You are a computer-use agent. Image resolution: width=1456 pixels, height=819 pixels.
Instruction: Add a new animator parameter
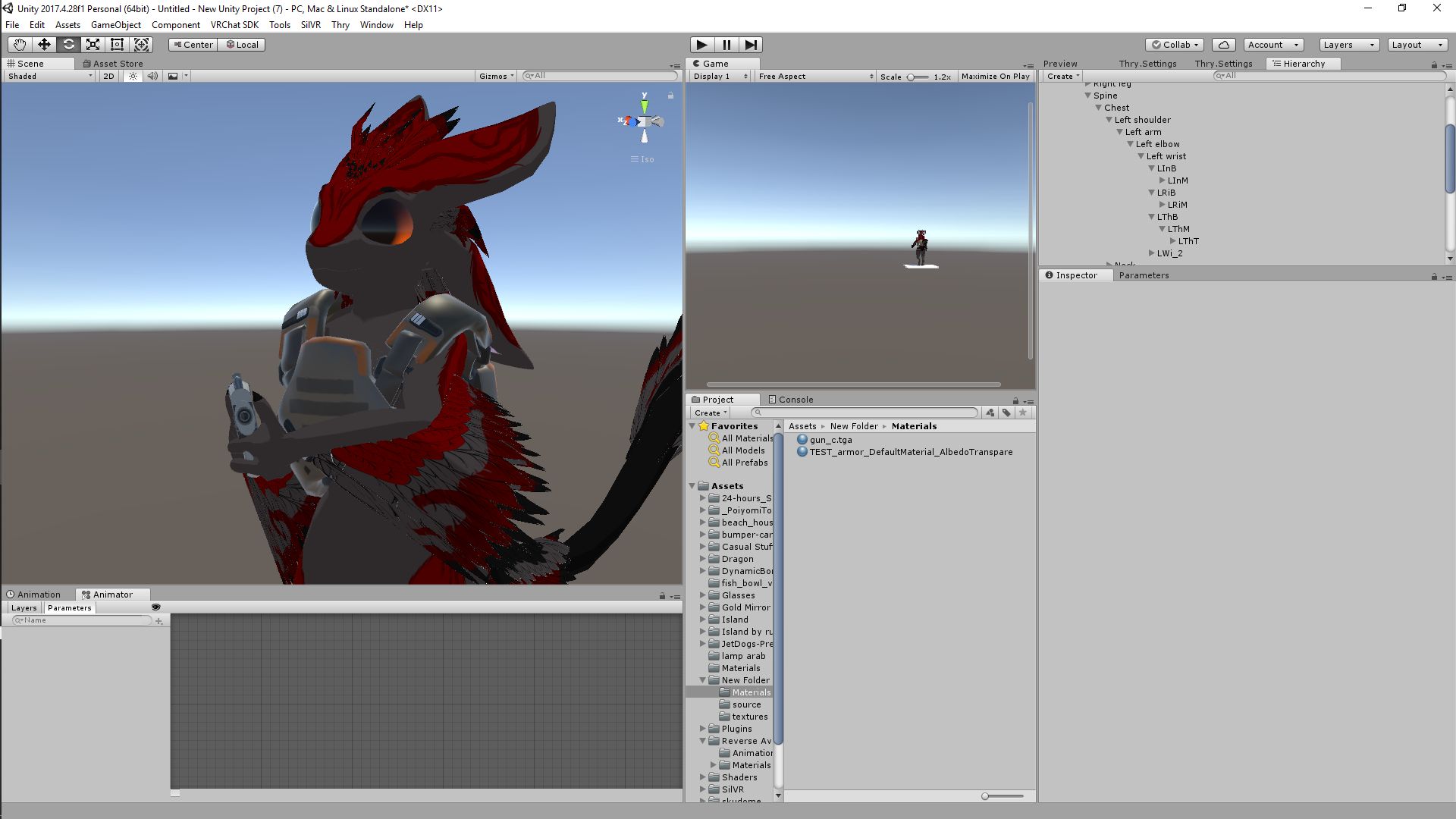(x=159, y=620)
